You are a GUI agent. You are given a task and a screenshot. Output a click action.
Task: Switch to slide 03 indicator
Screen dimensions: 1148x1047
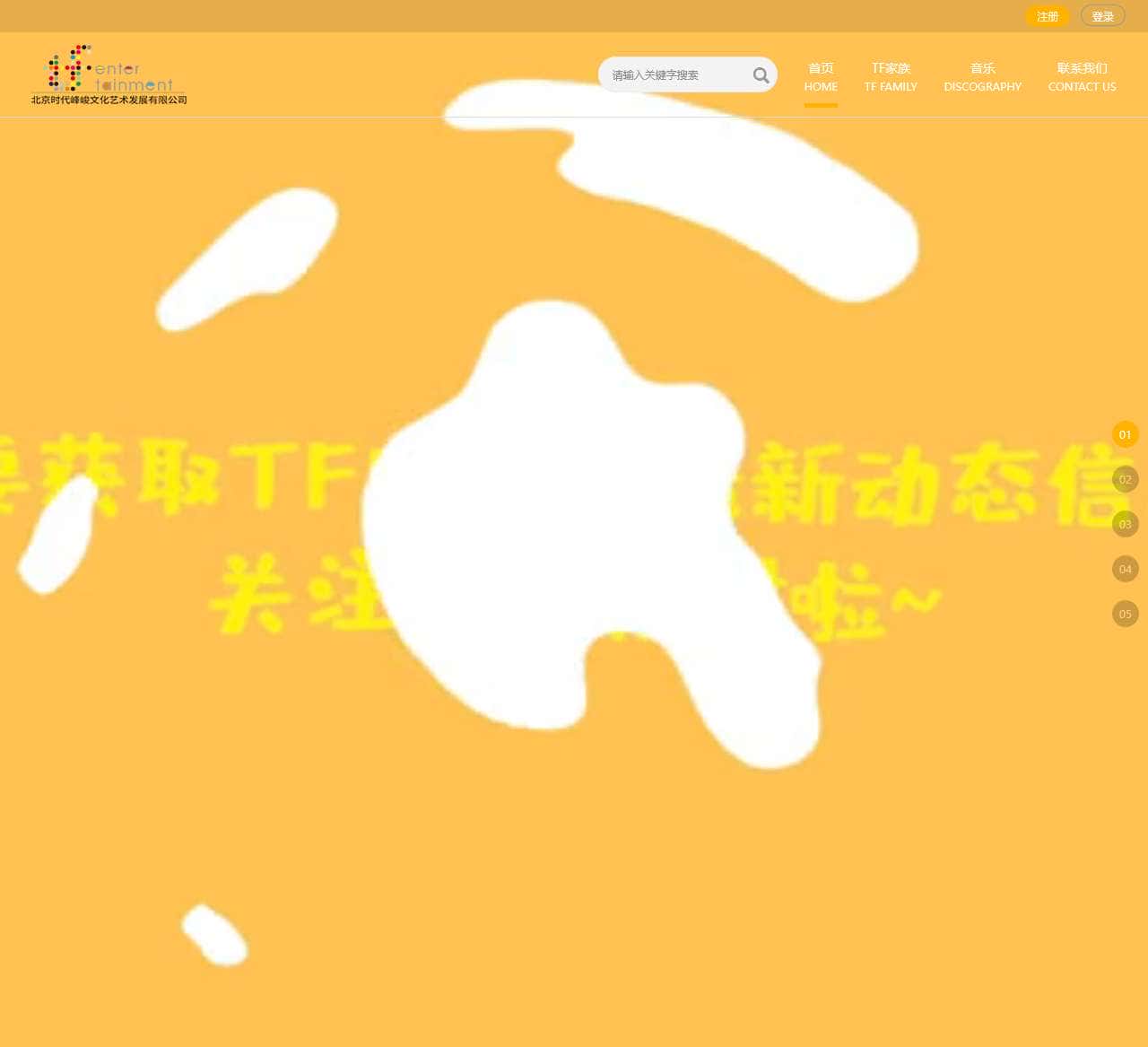coord(1126,524)
